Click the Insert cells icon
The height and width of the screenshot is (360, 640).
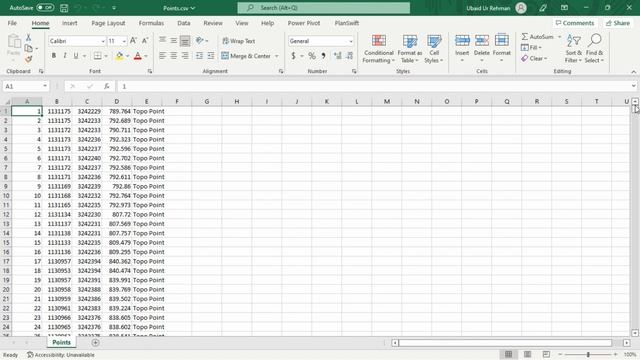tap(462, 40)
